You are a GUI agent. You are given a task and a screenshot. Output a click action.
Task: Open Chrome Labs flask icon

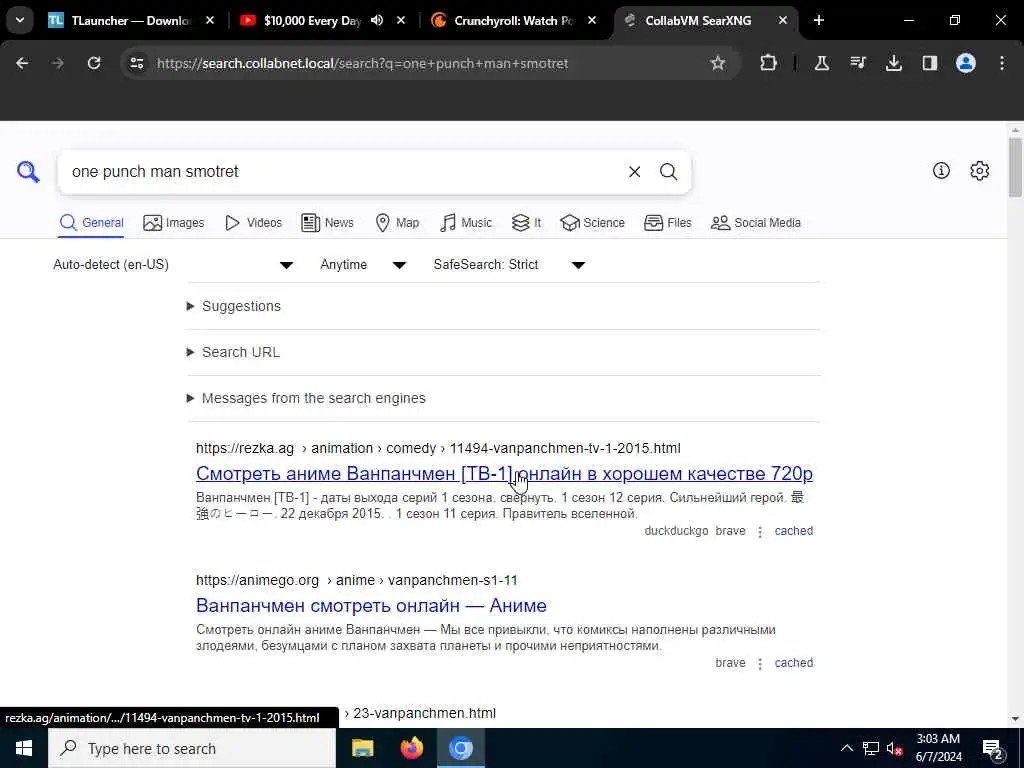[822, 63]
